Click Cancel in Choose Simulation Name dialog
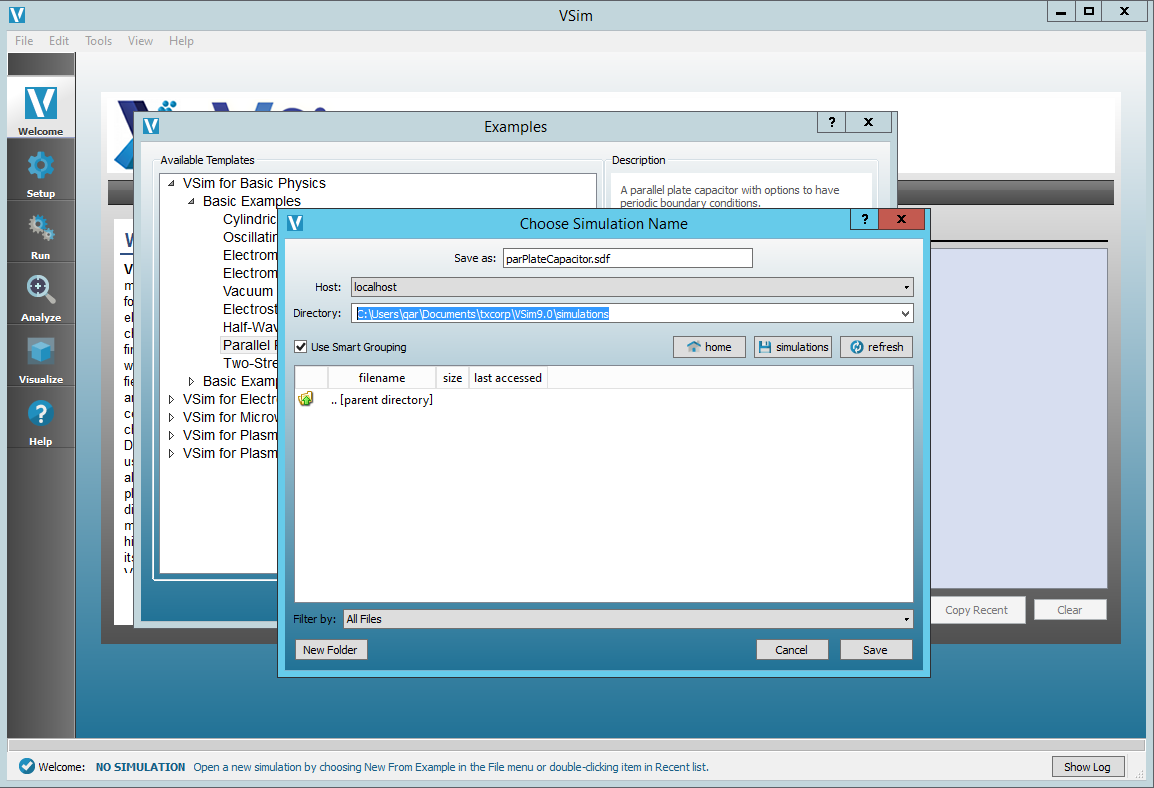1154x788 pixels. click(x=792, y=650)
